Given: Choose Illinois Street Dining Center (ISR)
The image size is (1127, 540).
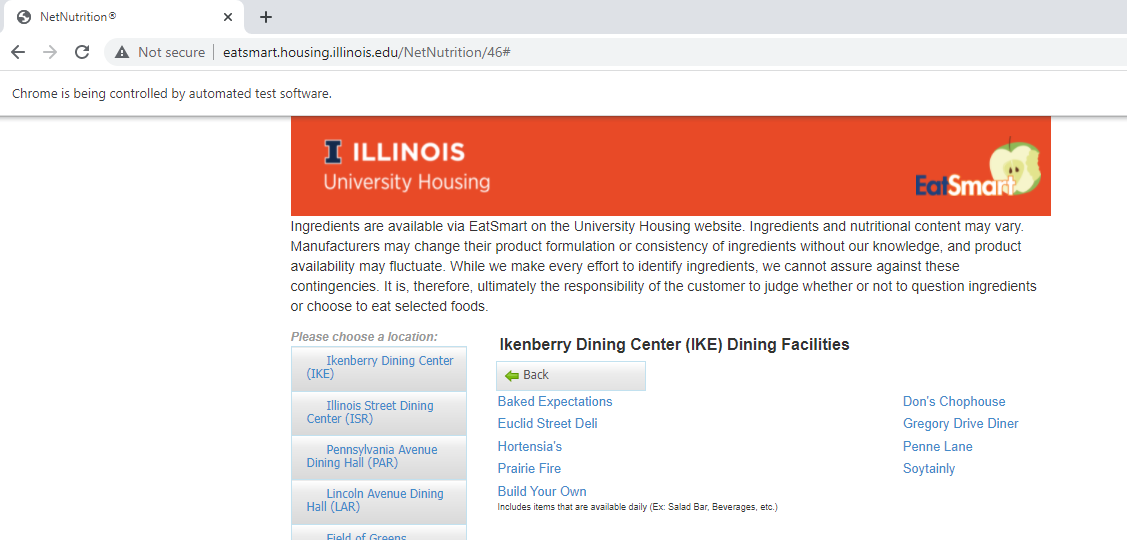Looking at the screenshot, I should [379, 413].
